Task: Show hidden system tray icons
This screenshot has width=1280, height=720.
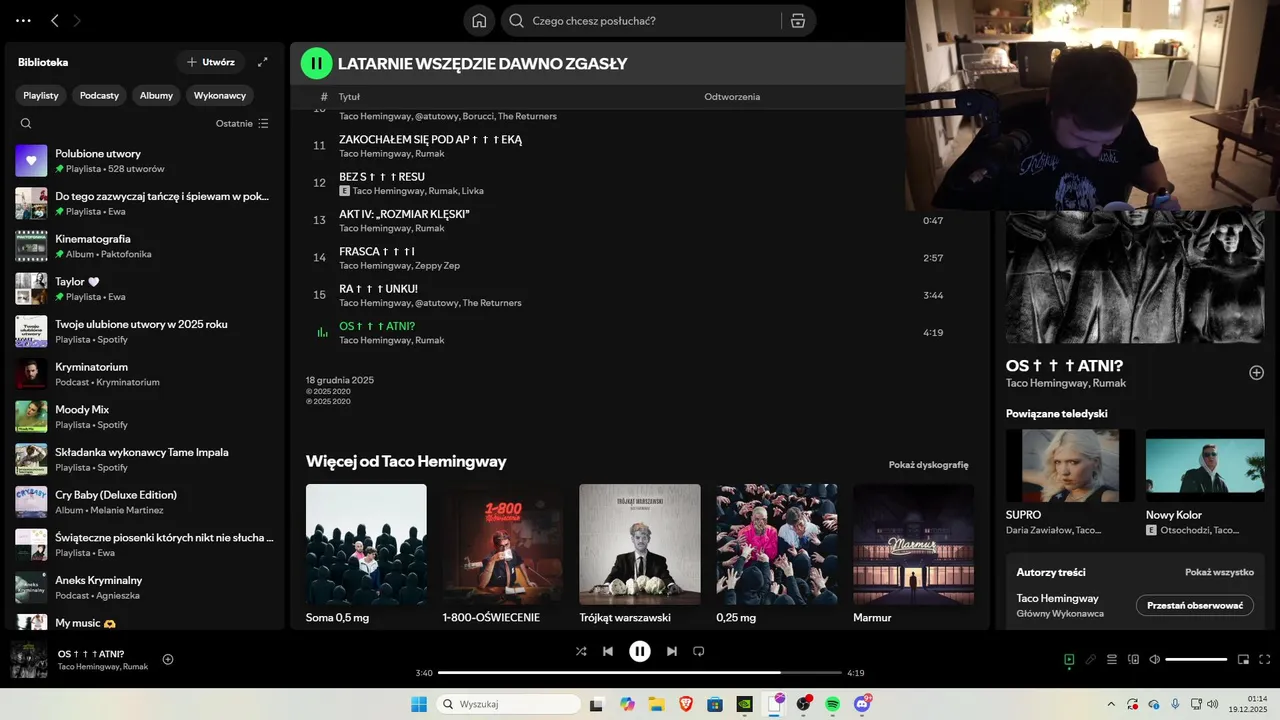Action: pyautogui.click(x=1111, y=704)
